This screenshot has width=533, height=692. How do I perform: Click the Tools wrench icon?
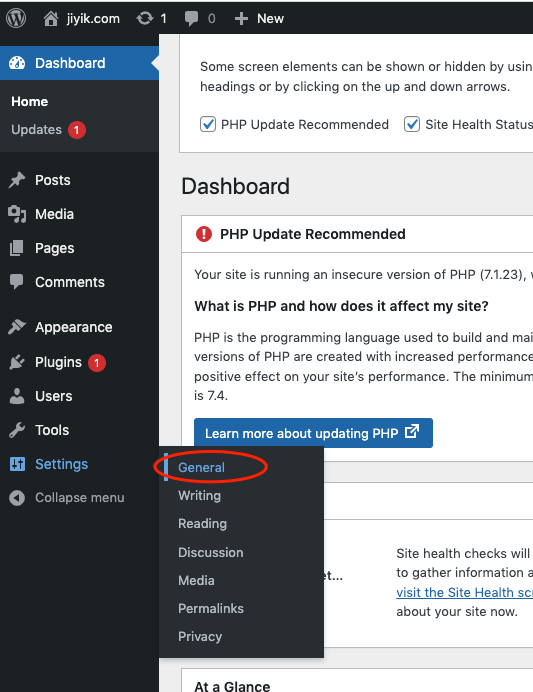click(17, 430)
